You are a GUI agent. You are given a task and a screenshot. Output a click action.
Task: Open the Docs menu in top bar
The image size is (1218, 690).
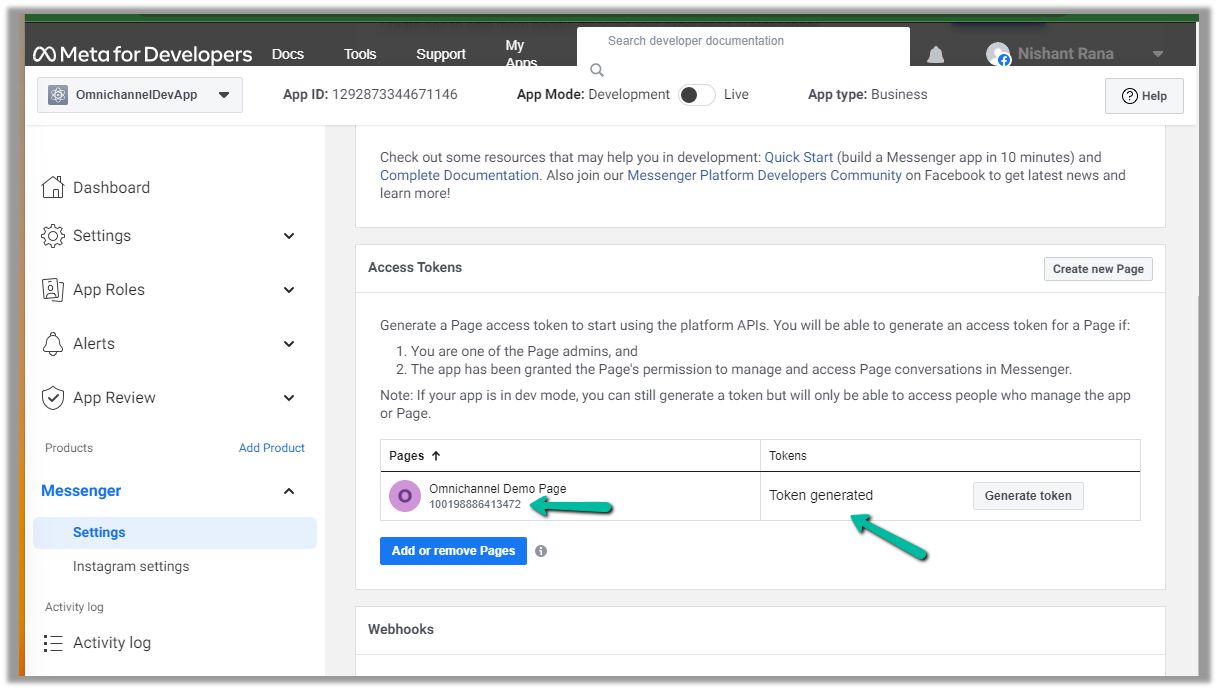pyautogui.click(x=288, y=54)
